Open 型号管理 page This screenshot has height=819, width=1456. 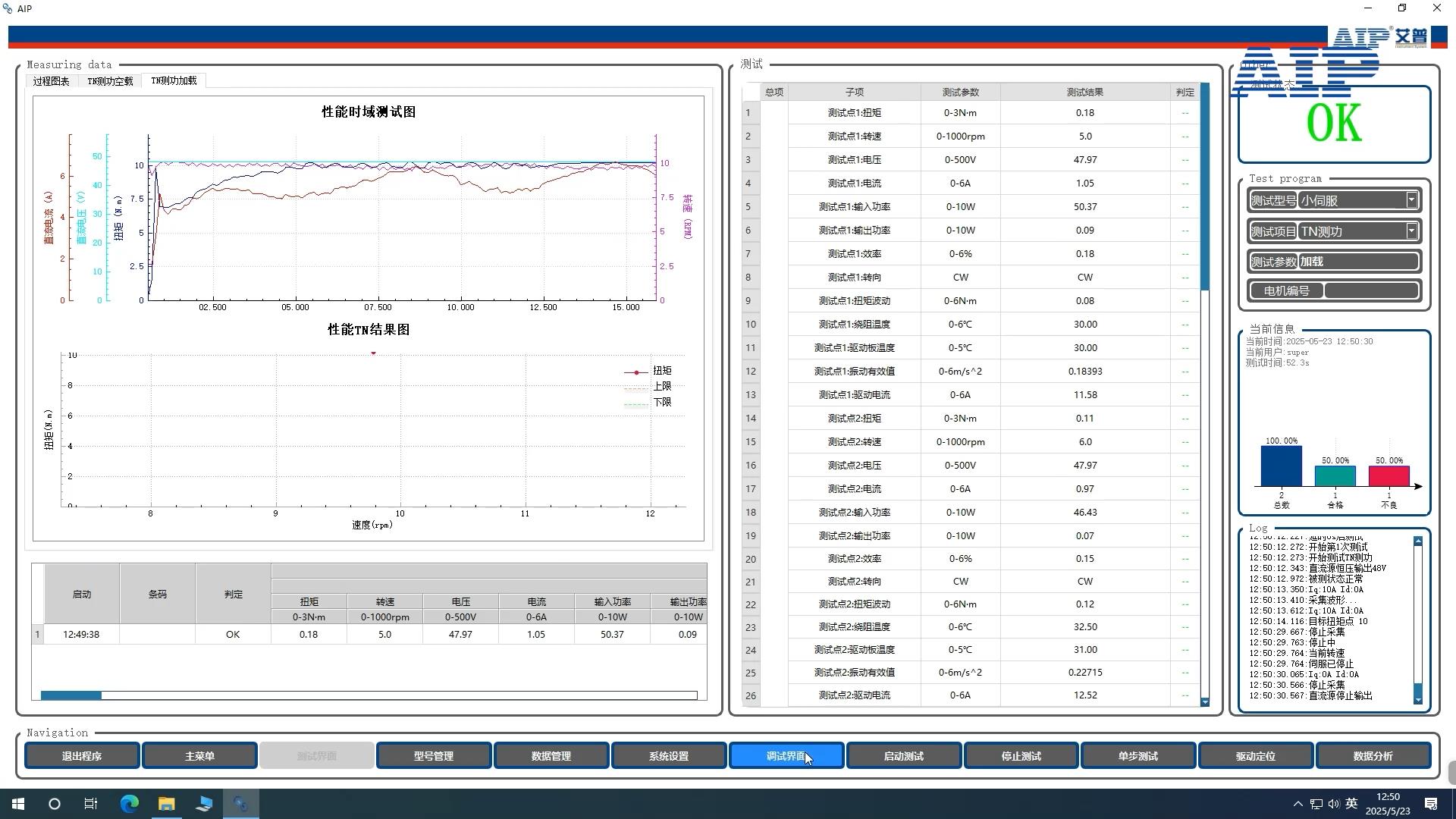coord(434,756)
